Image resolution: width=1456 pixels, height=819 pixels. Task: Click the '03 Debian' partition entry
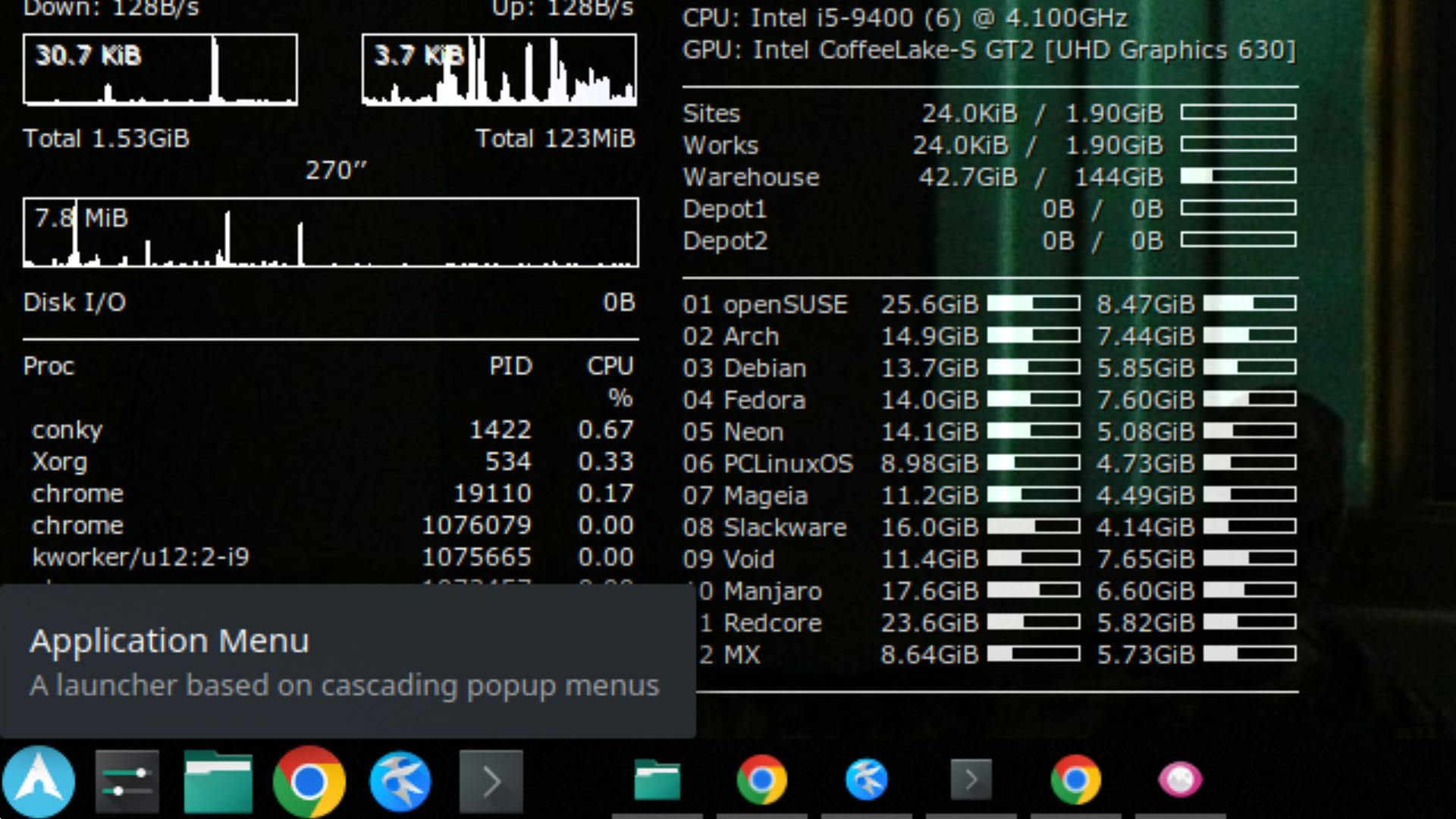[x=745, y=369]
